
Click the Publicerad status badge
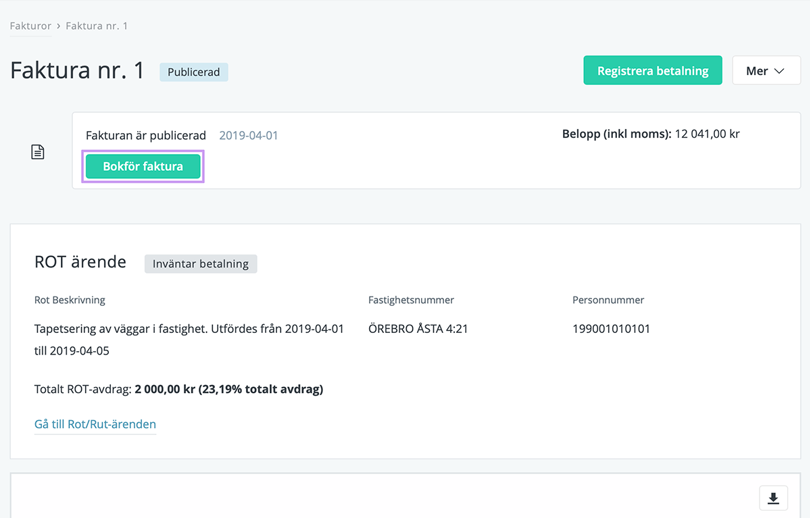(194, 72)
